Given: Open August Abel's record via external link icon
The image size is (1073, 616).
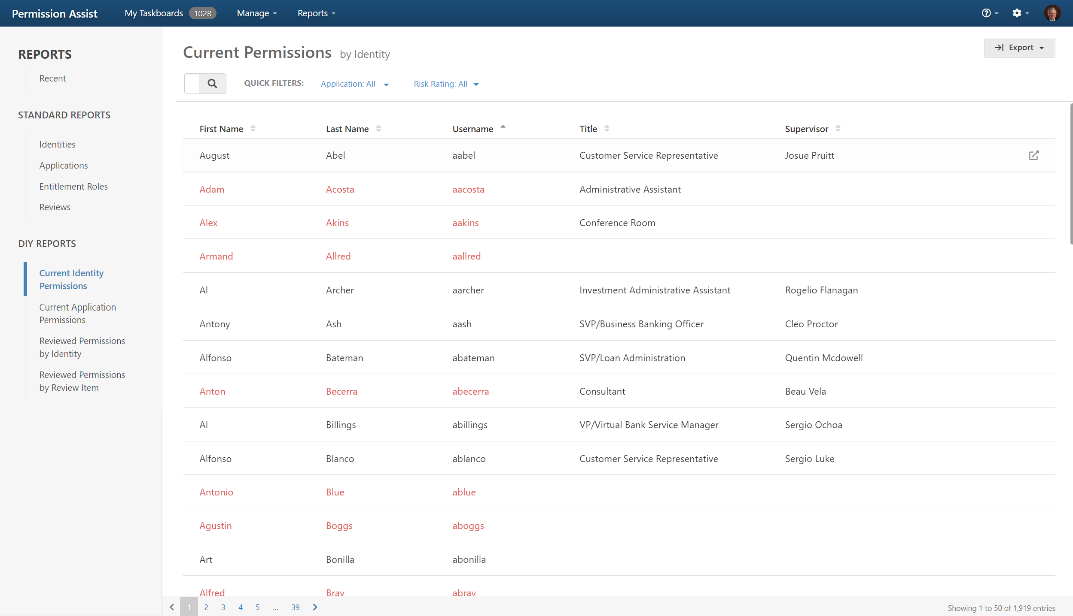Looking at the screenshot, I should click(x=1033, y=156).
